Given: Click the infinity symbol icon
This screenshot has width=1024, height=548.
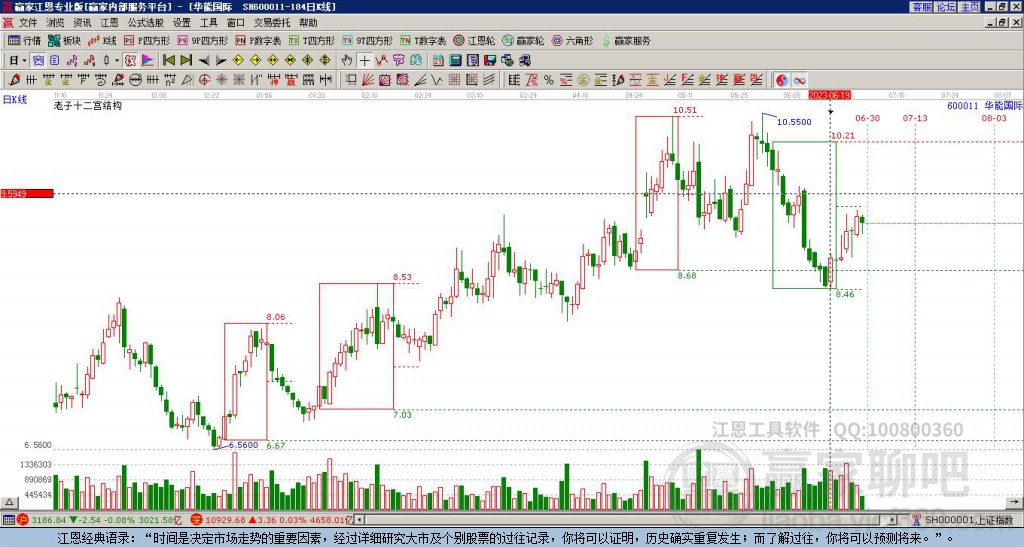Looking at the screenshot, I should coord(799,80).
